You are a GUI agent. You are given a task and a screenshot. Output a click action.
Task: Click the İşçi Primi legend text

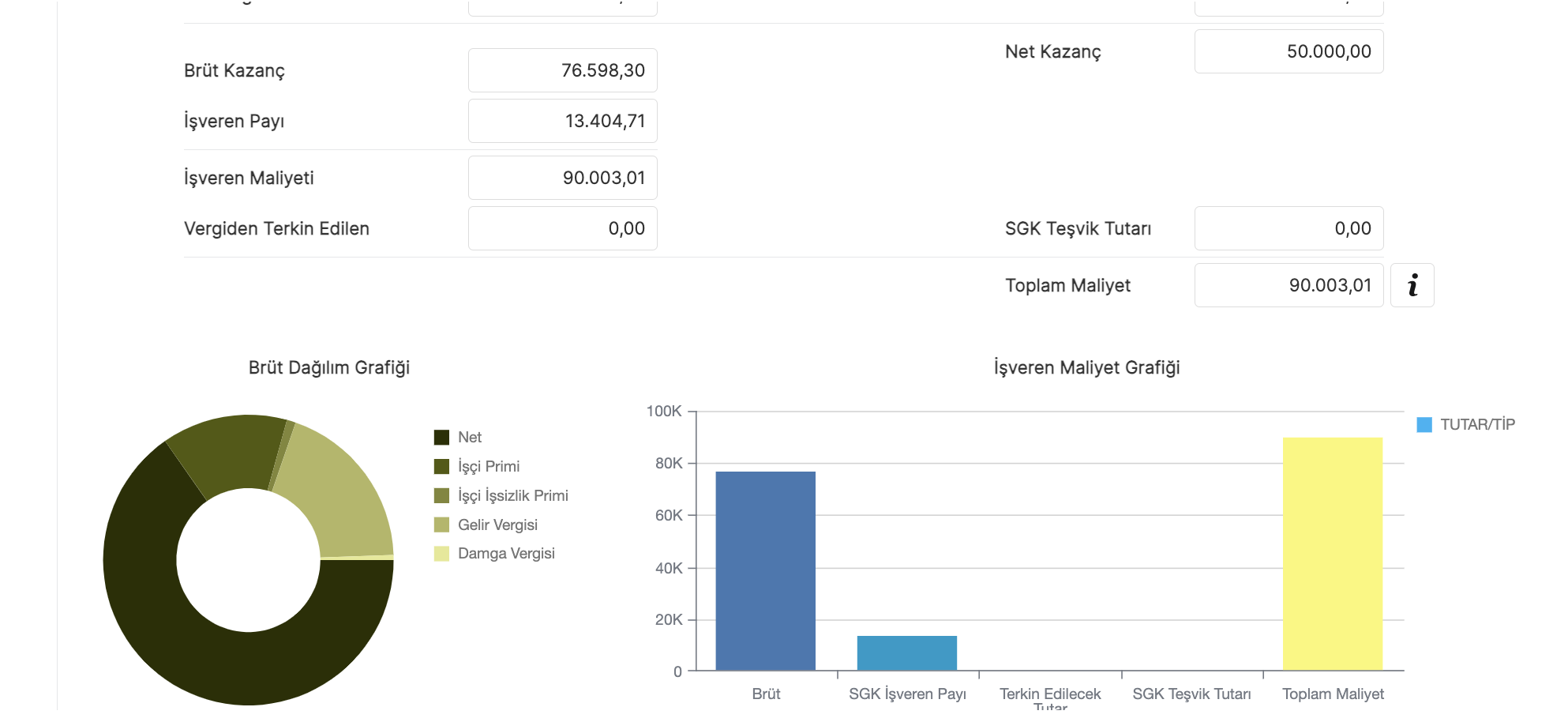(x=489, y=466)
